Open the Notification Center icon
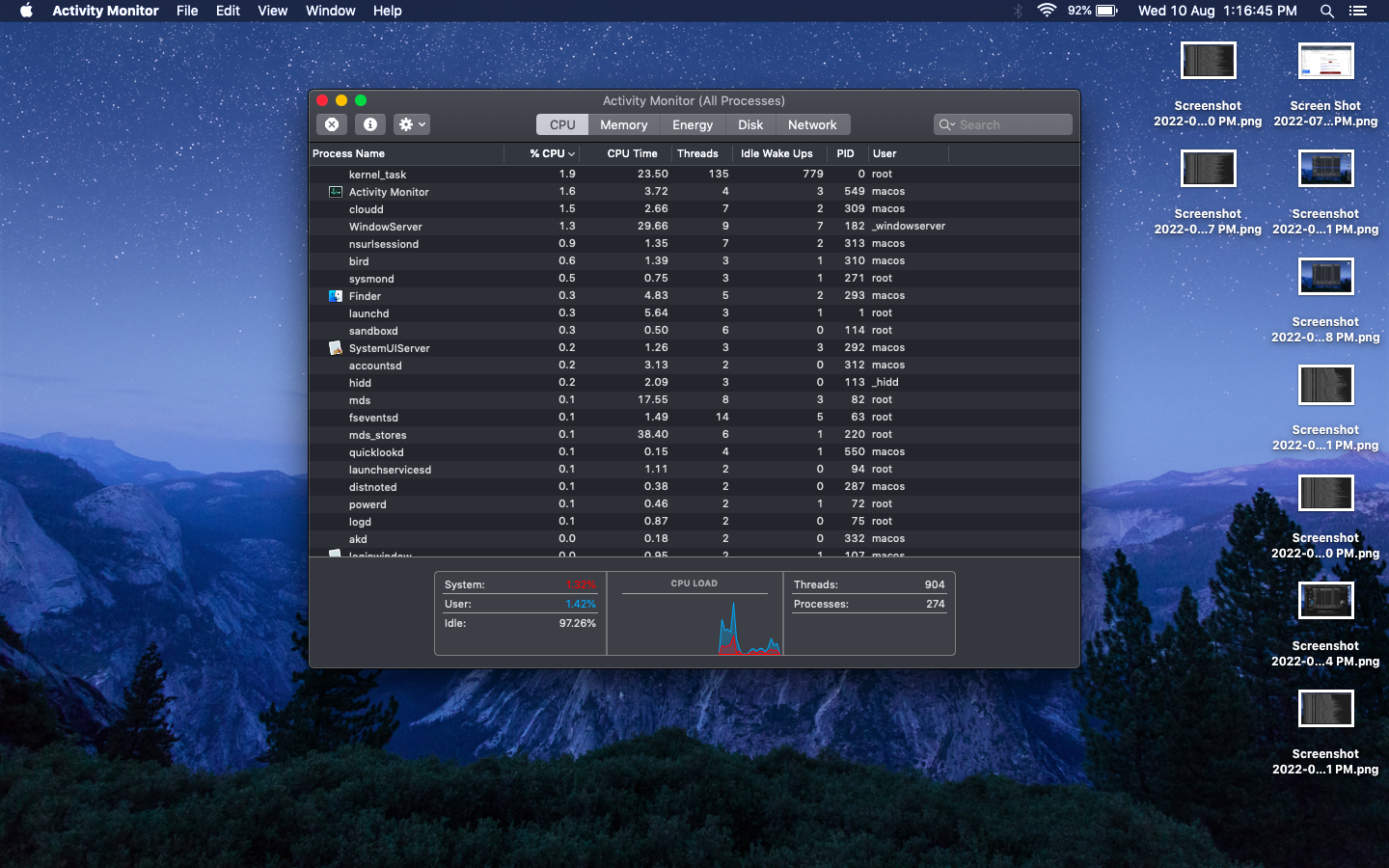The height and width of the screenshot is (868, 1389). (x=1358, y=11)
